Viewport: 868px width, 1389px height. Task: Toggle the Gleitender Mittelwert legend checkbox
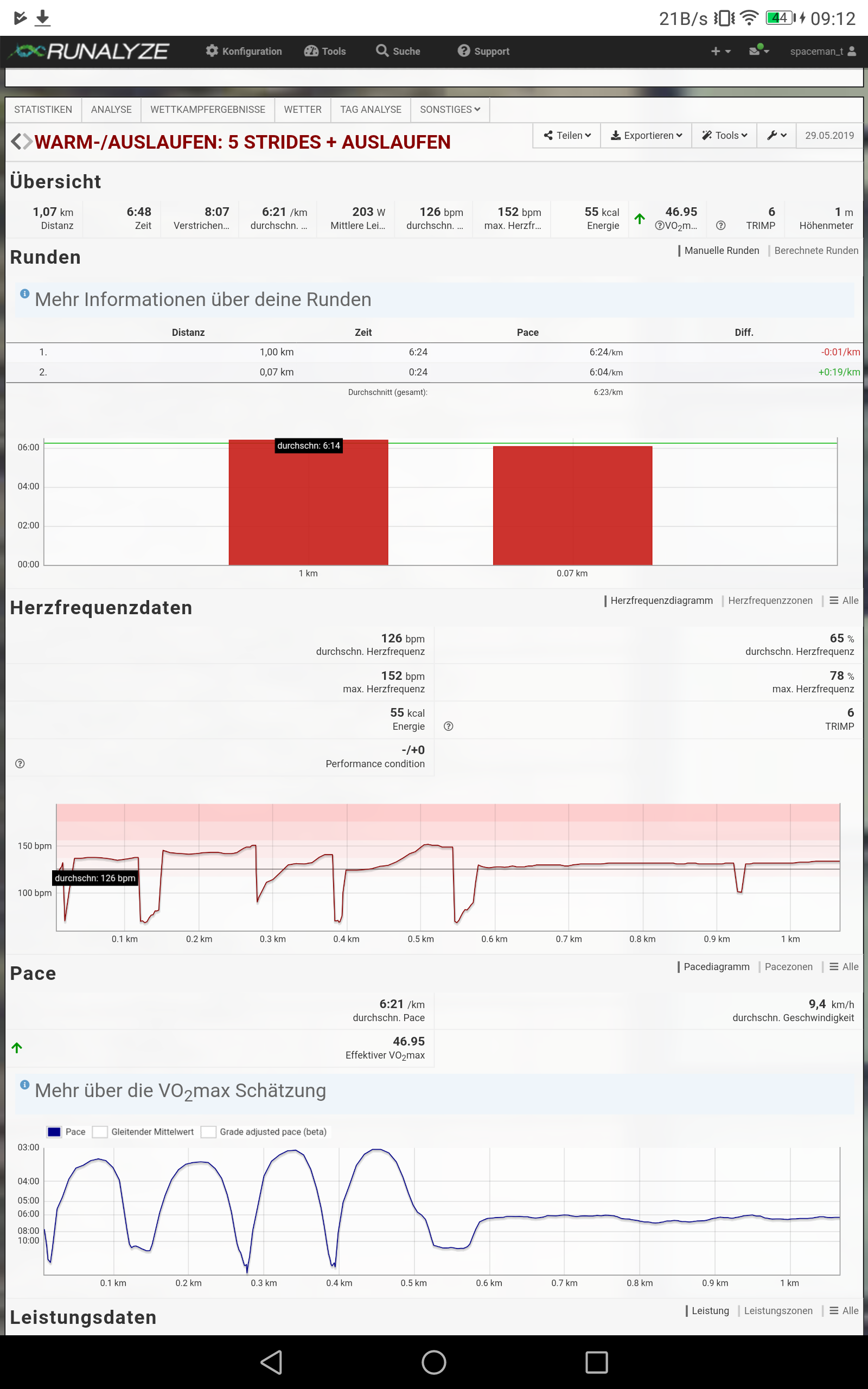click(x=100, y=1132)
